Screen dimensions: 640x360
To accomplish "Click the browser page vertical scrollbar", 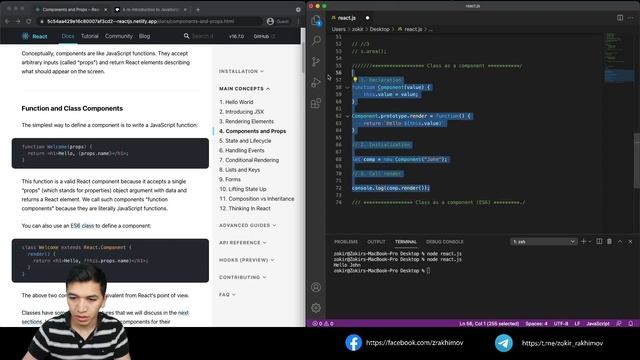I will coord(303,57).
